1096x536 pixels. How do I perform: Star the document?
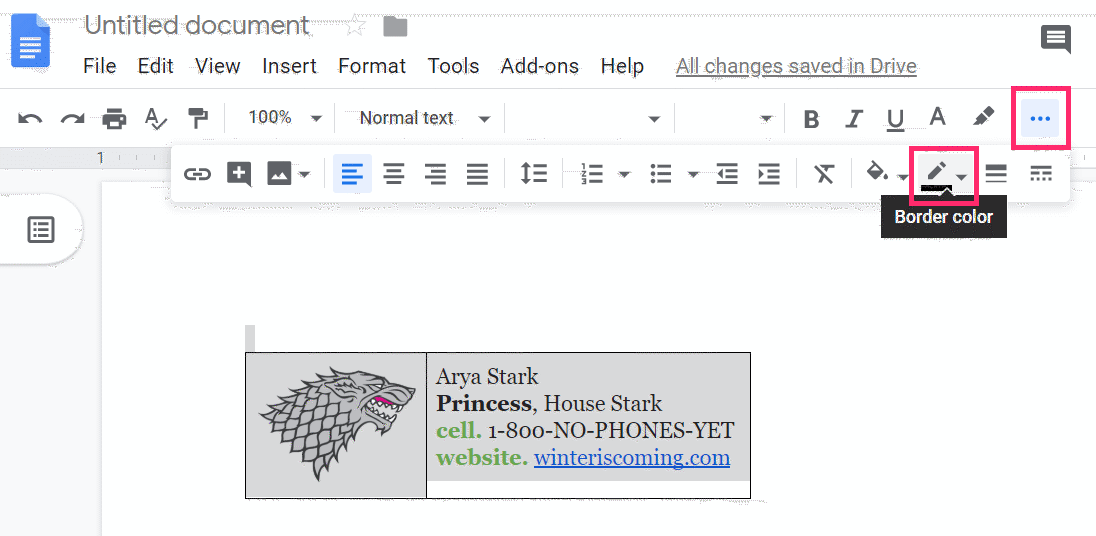355,26
